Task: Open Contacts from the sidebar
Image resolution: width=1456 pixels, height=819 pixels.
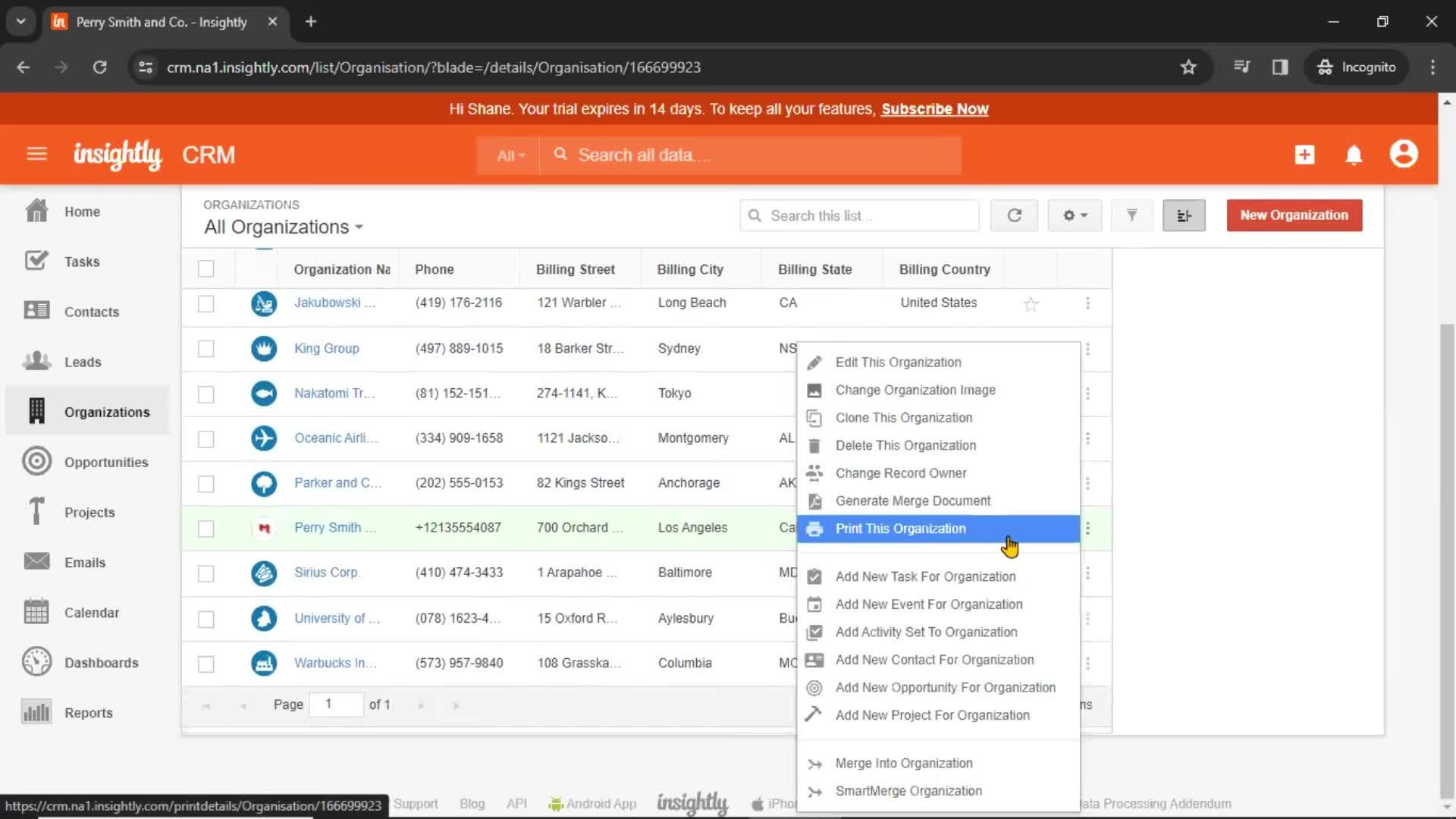Action: (x=91, y=312)
